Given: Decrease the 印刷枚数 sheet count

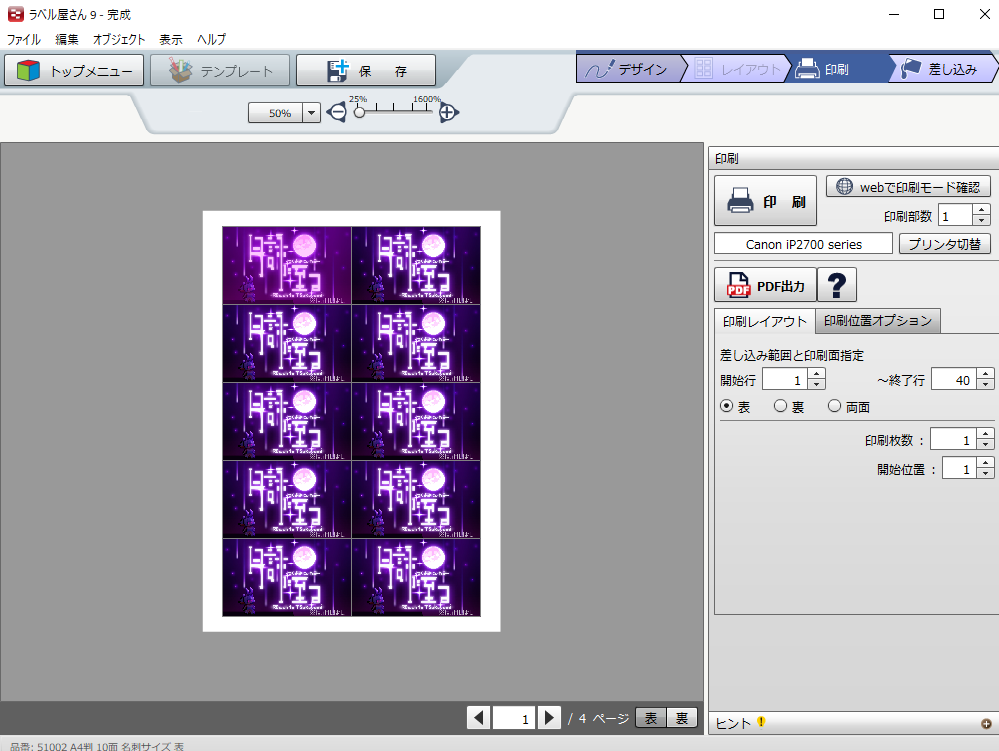Looking at the screenshot, I should (x=986, y=445).
